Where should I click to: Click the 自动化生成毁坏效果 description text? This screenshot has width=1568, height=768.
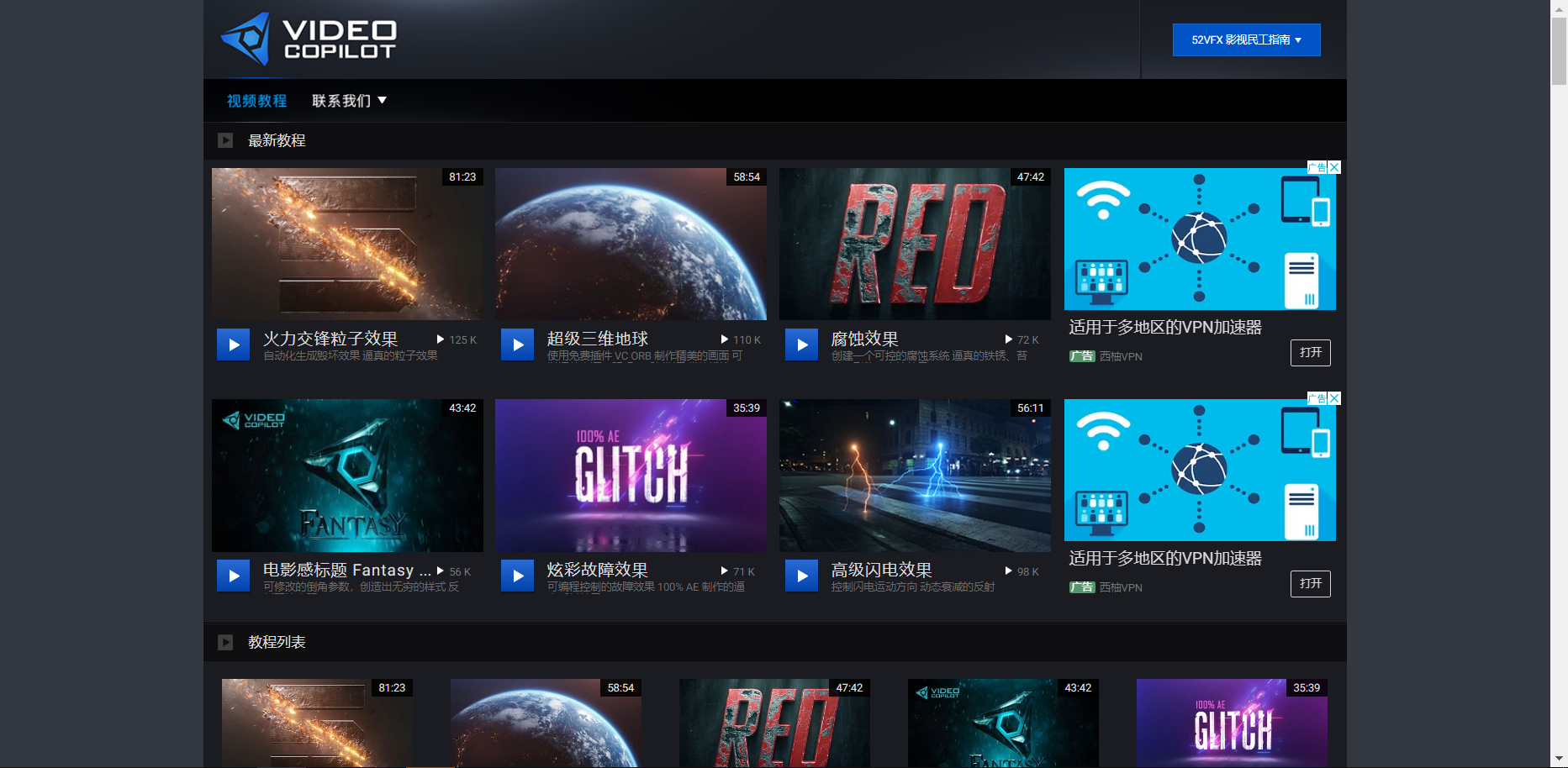point(351,355)
